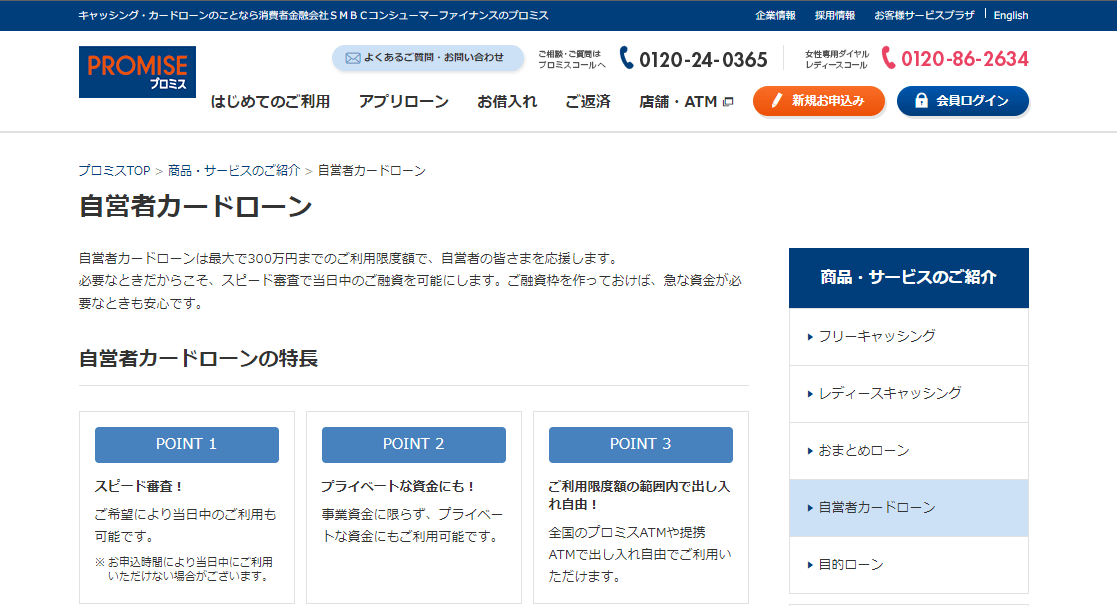Click スピード審査！ heading text
The width and height of the screenshot is (1117, 606).
coord(140,486)
